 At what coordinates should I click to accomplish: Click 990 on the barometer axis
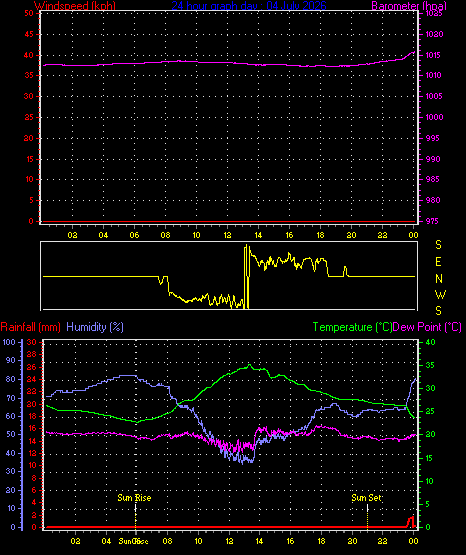coord(433,159)
